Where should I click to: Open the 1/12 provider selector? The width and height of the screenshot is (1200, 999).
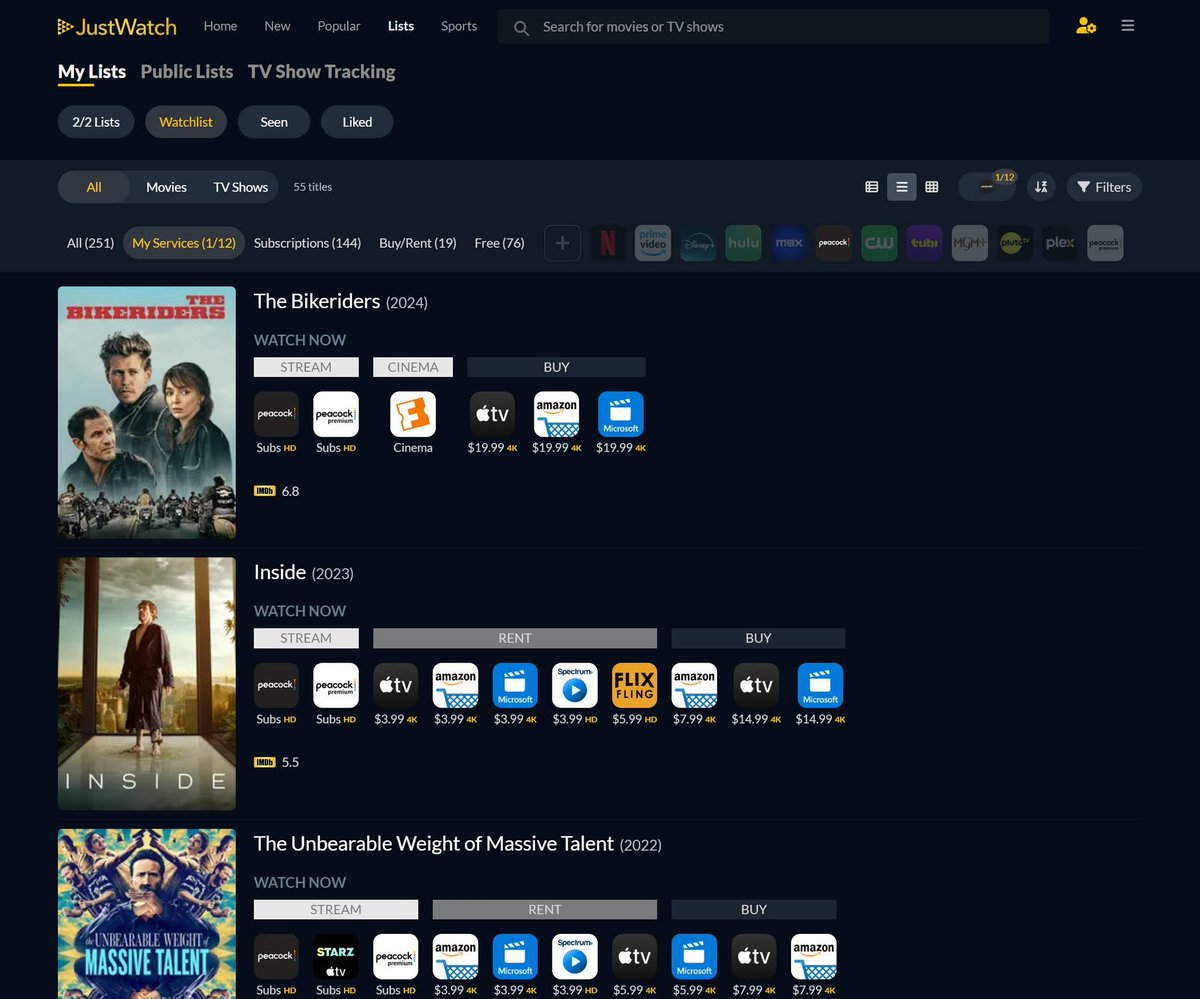988,186
